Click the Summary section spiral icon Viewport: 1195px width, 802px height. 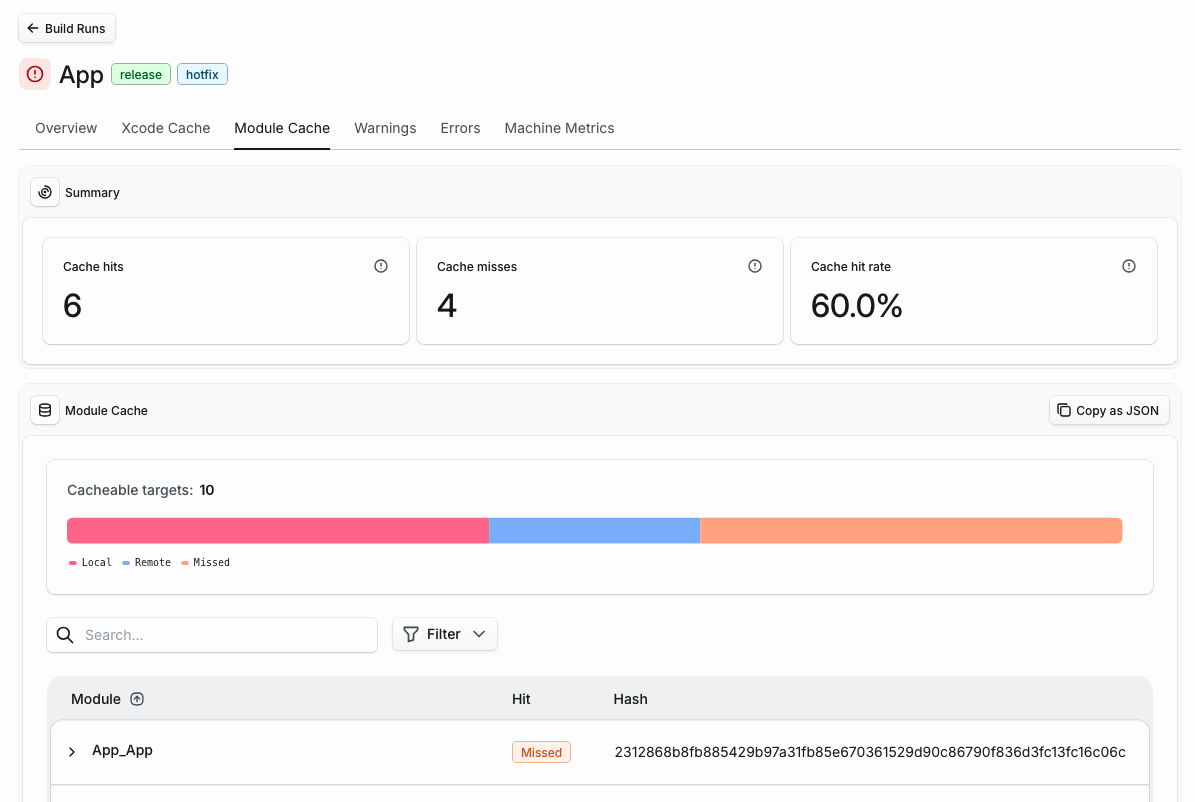click(45, 192)
